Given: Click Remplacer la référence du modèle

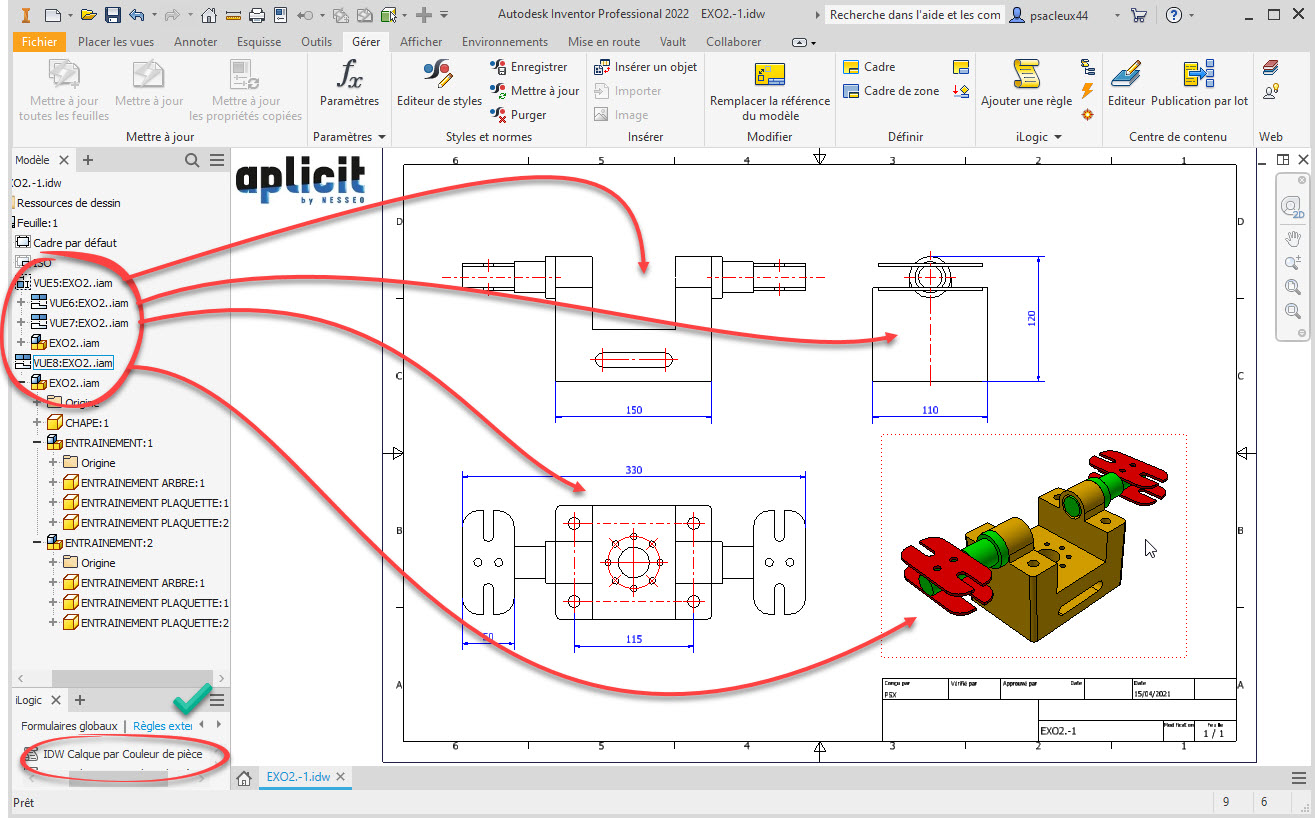Looking at the screenshot, I should coord(769,88).
